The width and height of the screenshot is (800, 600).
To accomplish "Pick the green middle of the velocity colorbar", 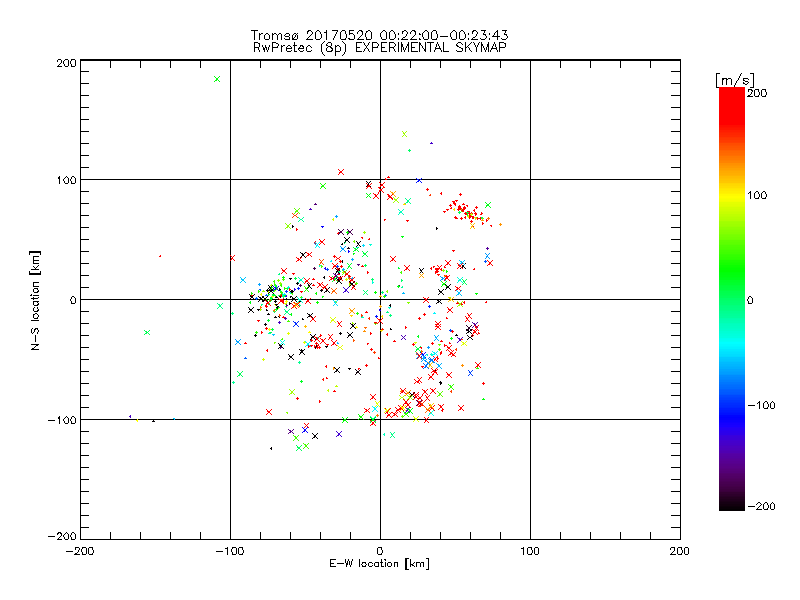I will (x=732, y=278).
